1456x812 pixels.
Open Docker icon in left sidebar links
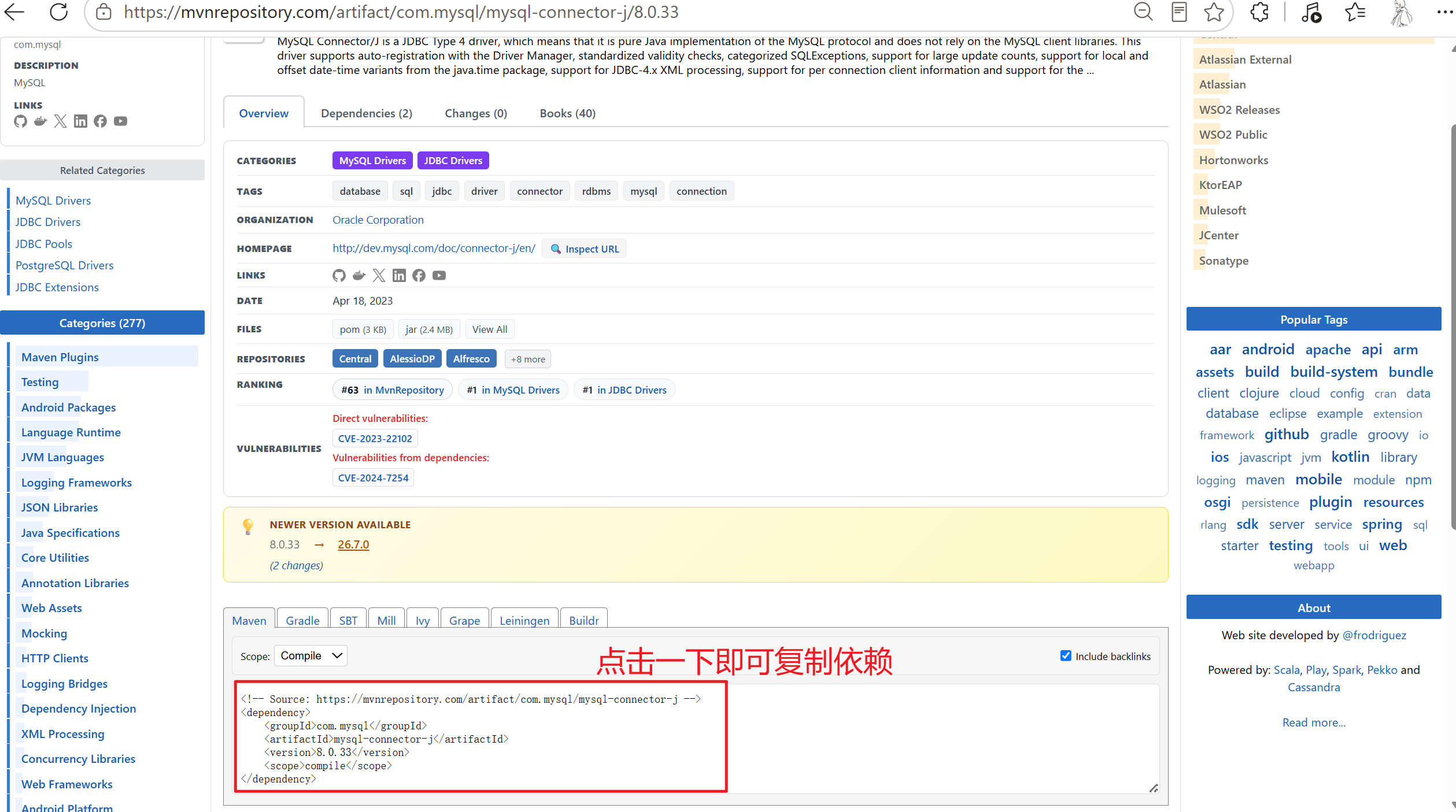pos(40,121)
